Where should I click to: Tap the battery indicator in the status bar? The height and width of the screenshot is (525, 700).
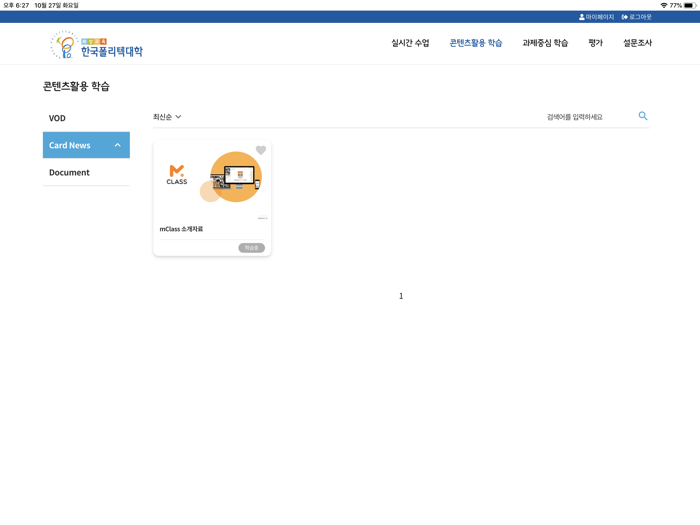tap(689, 5)
